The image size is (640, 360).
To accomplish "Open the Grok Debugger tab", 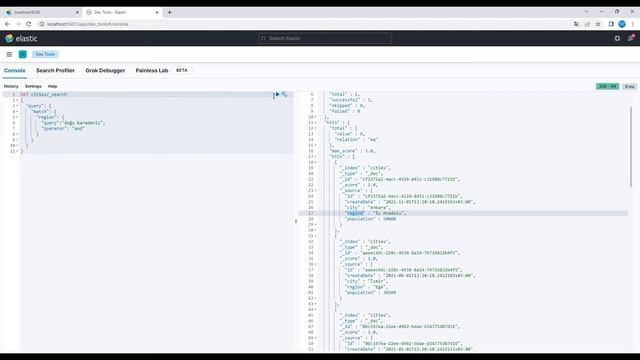I will [x=105, y=70].
